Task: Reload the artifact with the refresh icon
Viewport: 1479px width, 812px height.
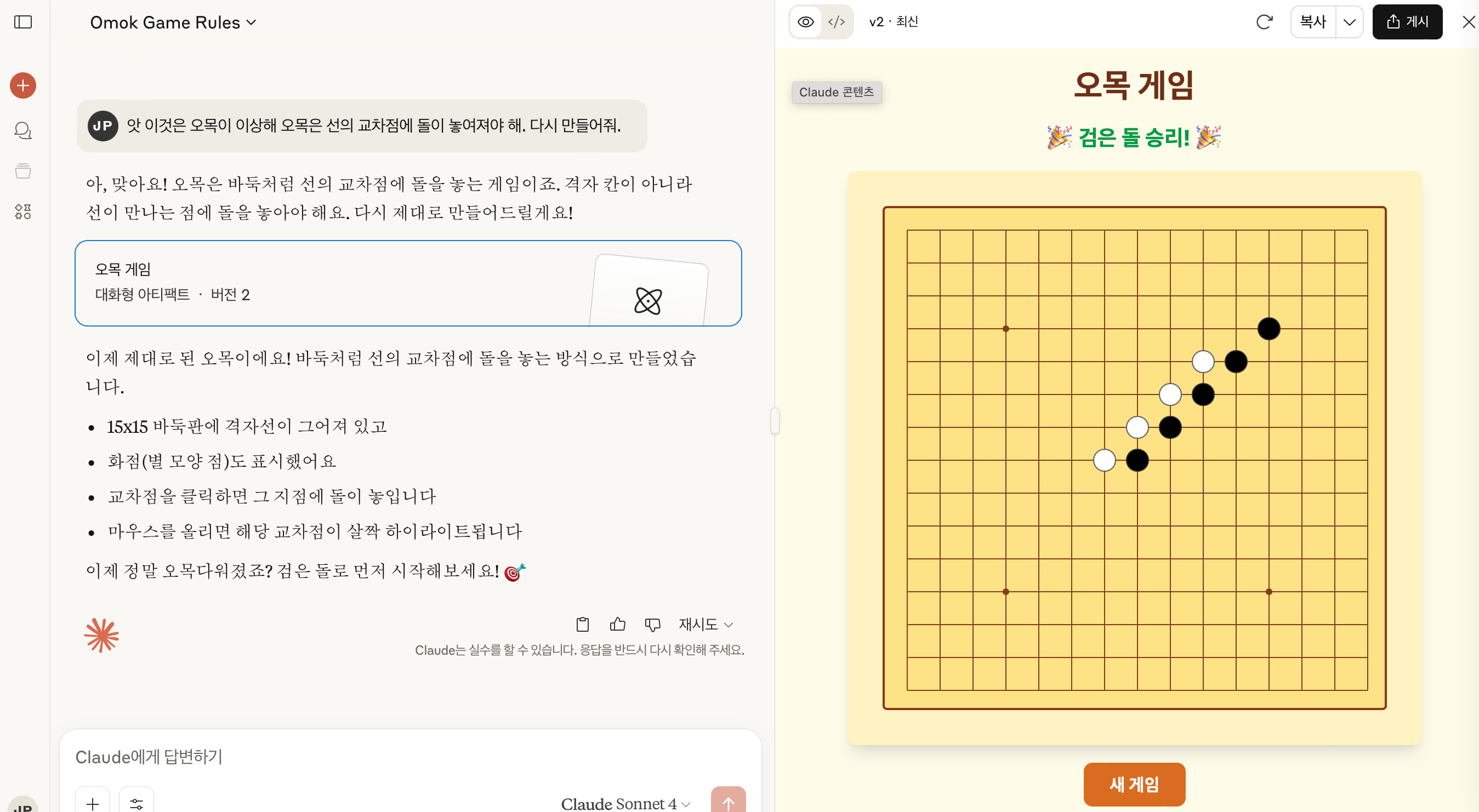Action: coord(1264,22)
